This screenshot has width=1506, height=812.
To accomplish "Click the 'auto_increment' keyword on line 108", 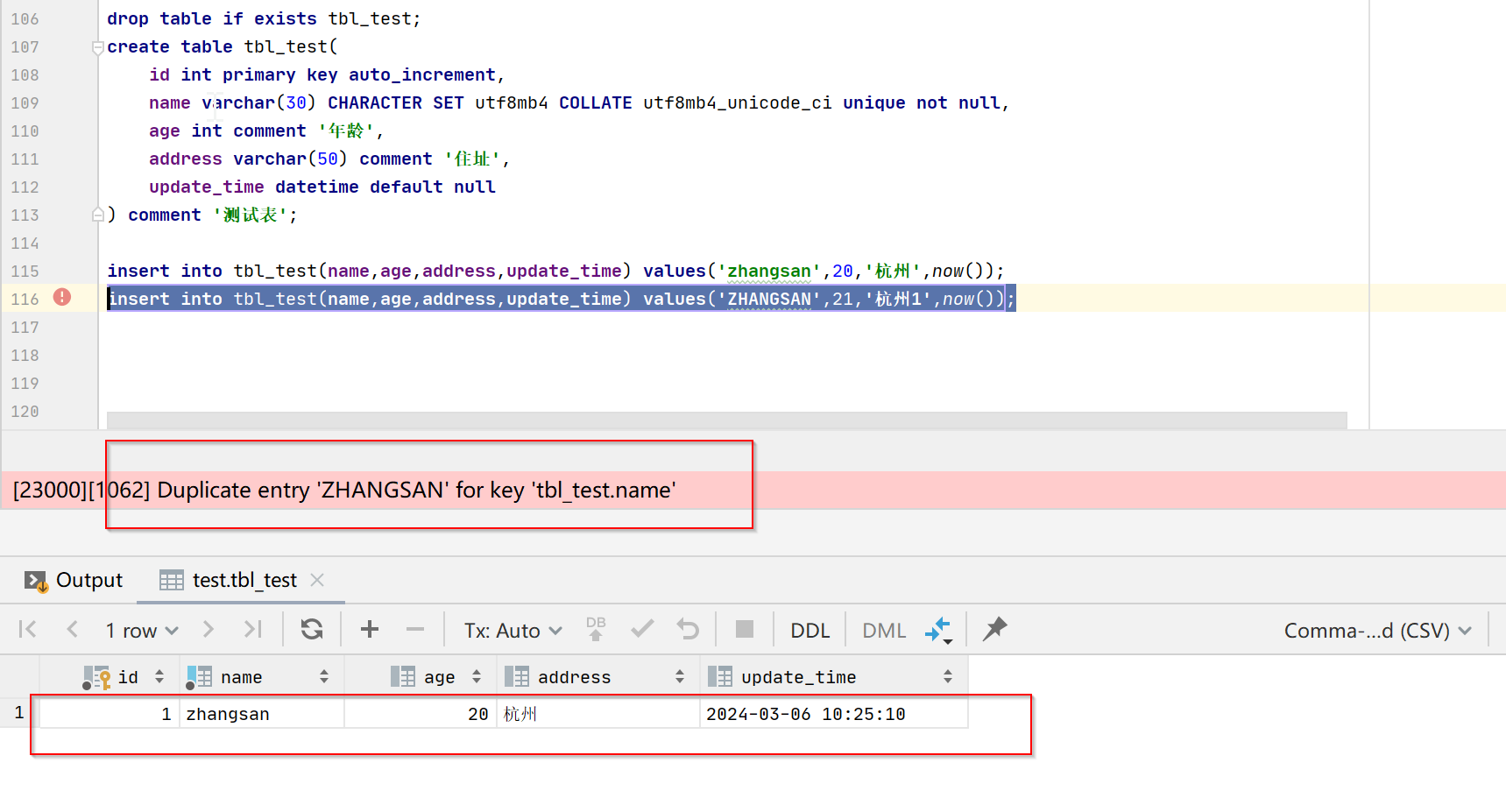I will (422, 74).
